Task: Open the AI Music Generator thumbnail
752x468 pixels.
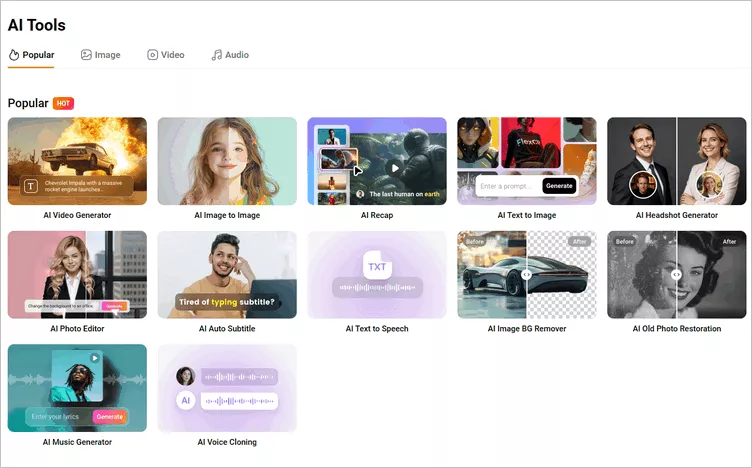Action: tap(77, 388)
